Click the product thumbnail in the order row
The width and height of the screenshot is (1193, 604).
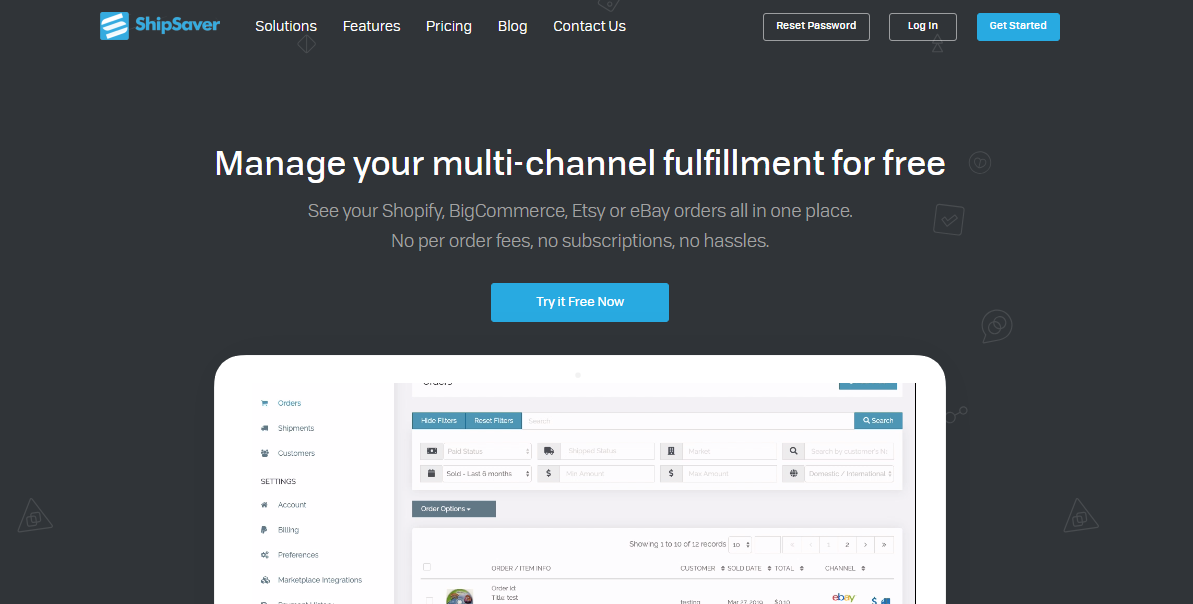pos(460,597)
